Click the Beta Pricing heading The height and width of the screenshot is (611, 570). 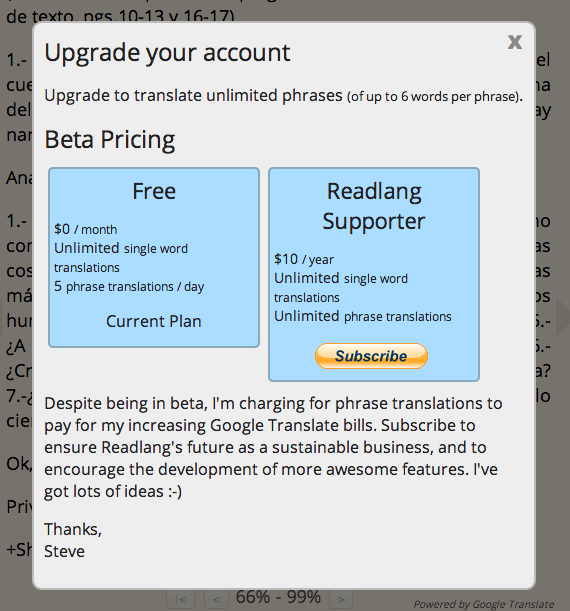coord(110,140)
